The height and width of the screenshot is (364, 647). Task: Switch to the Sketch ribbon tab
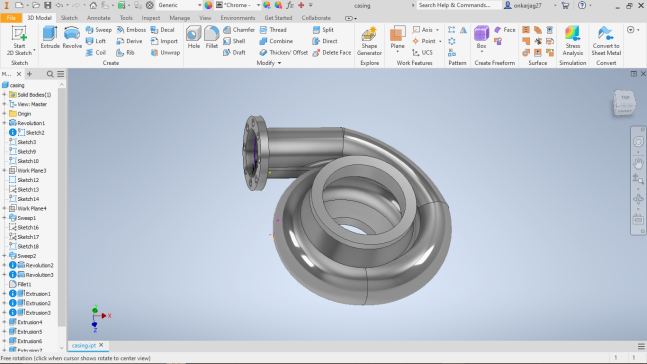point(69,18)
